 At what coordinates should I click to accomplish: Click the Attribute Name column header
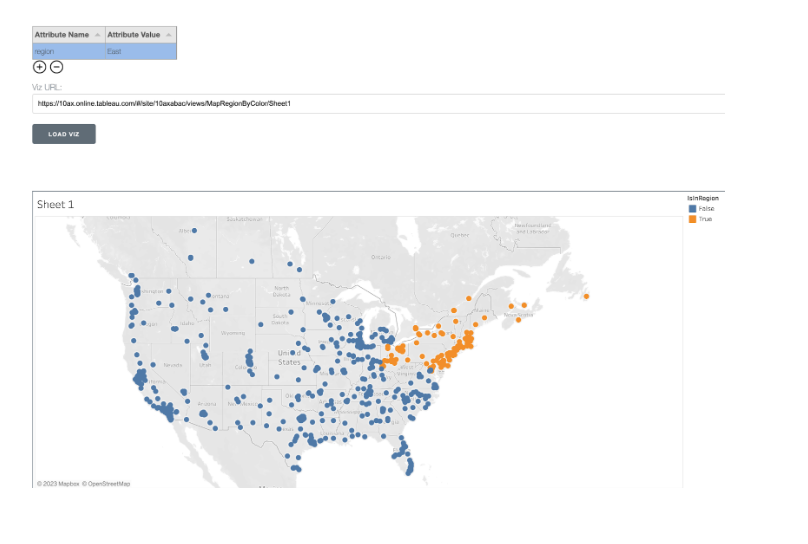tap(62, 35)
